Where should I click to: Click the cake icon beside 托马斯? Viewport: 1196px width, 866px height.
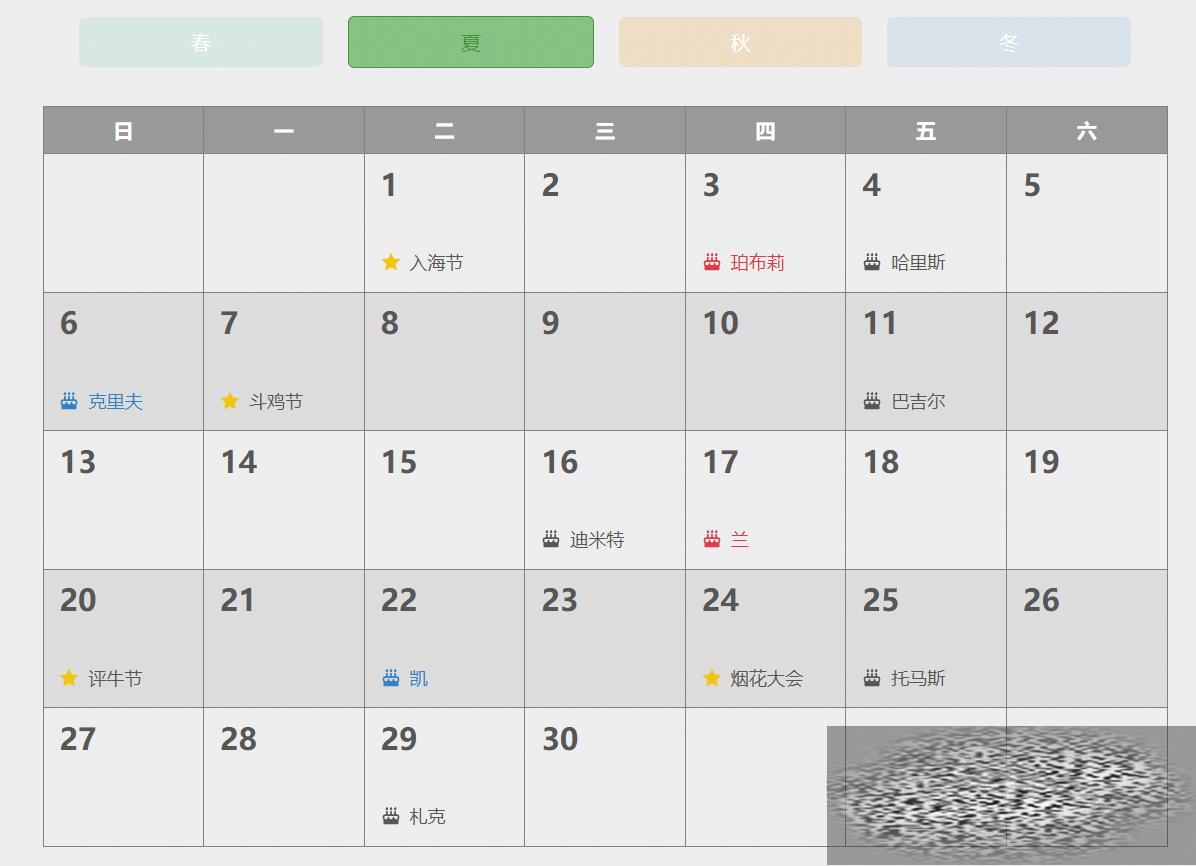pyautogui.click(x=872, y=678)
